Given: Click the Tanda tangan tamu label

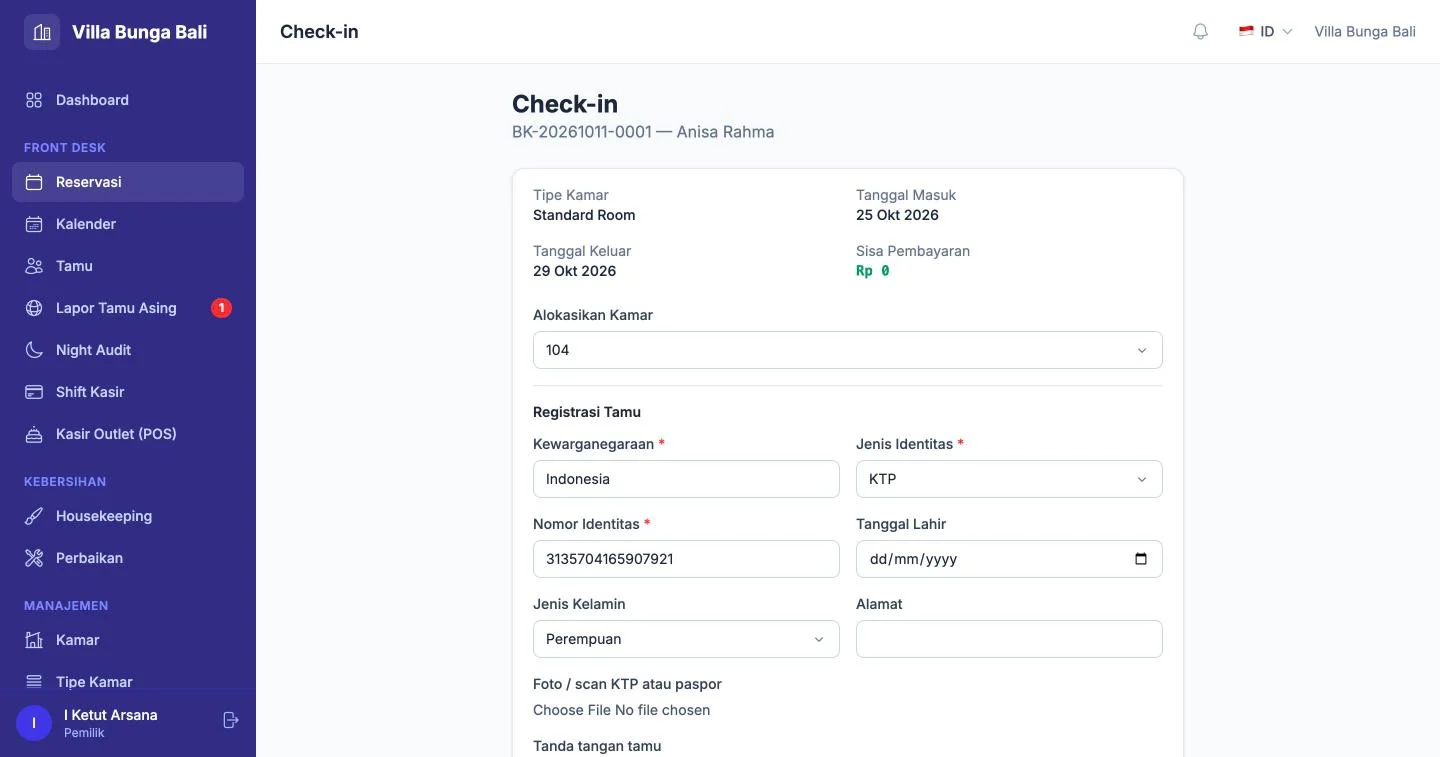Looking at the screenshot, I should [597, 746].
